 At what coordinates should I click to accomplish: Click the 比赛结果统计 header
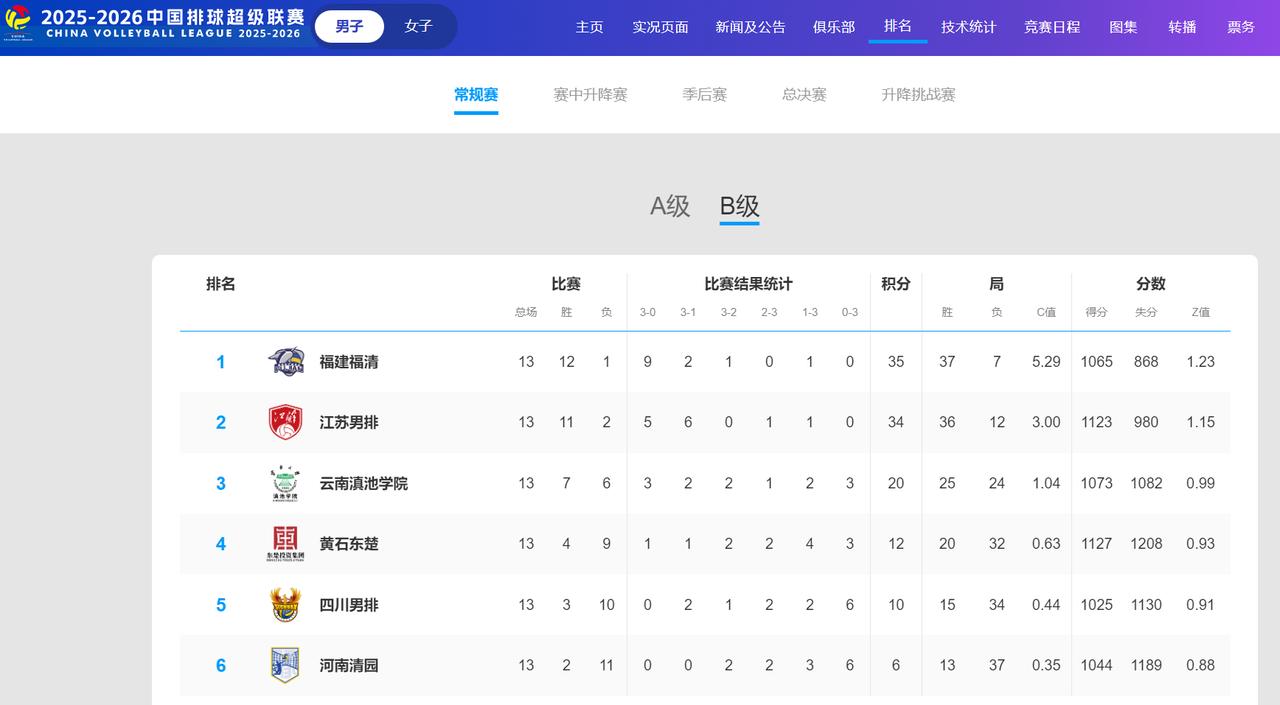pyautogui.click(x=749, y=284)
